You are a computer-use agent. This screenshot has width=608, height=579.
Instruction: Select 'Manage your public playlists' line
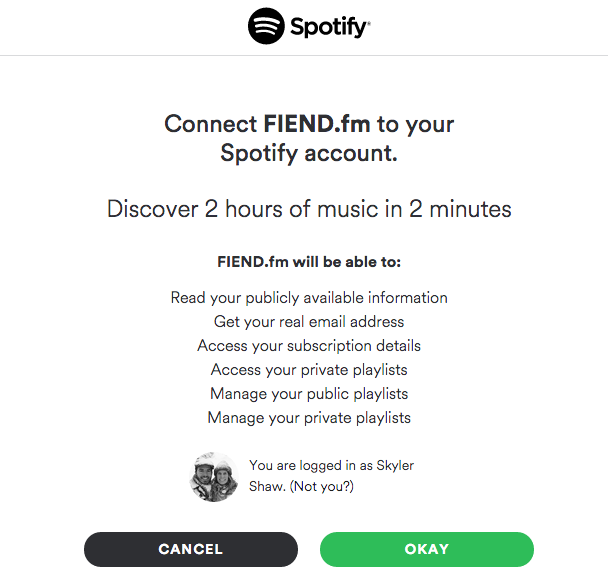309,394
